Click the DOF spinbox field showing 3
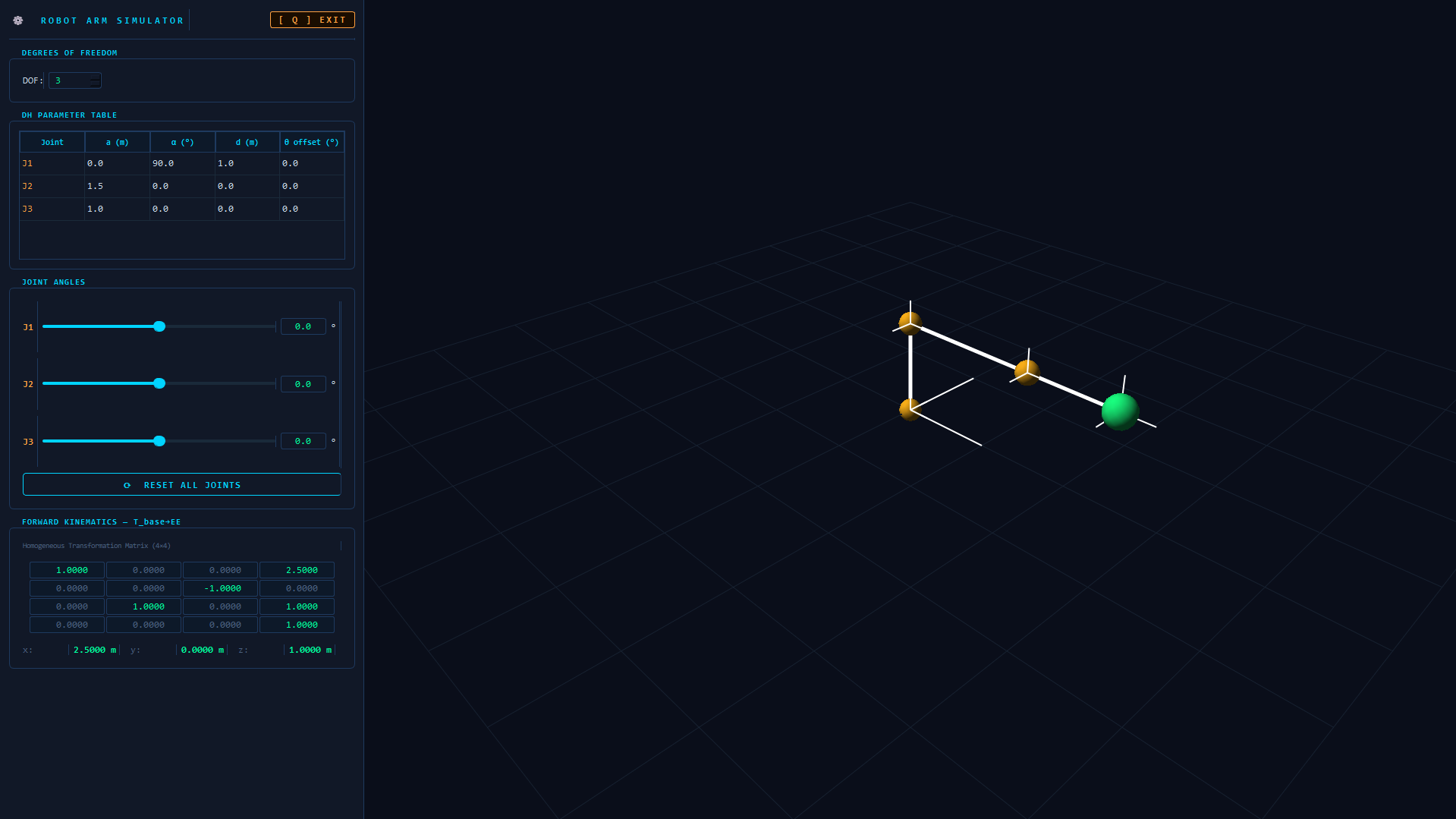 [x=74, y=80]
